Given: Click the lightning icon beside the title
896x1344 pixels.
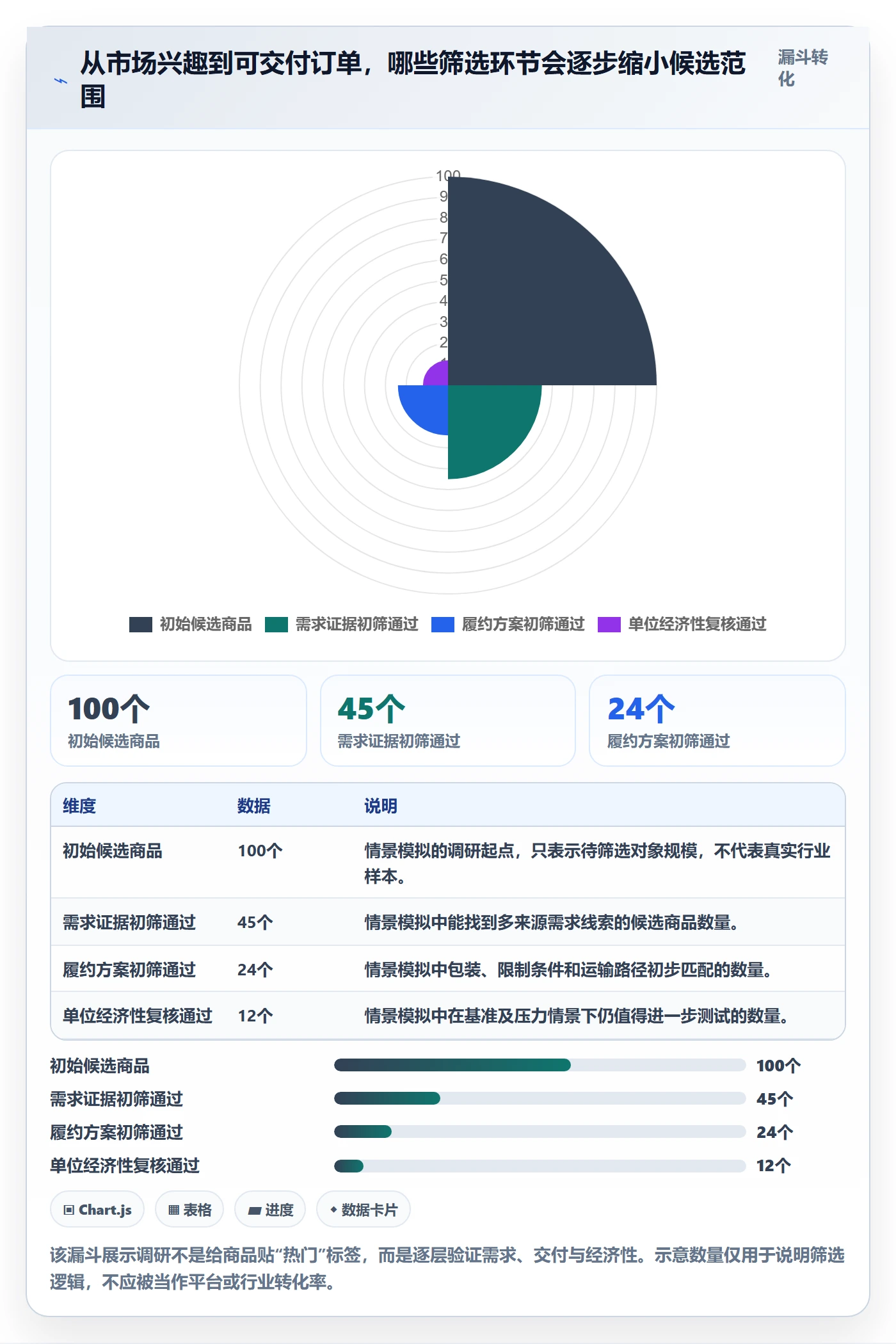Looking at the screenshot, I should coord(60,81).
